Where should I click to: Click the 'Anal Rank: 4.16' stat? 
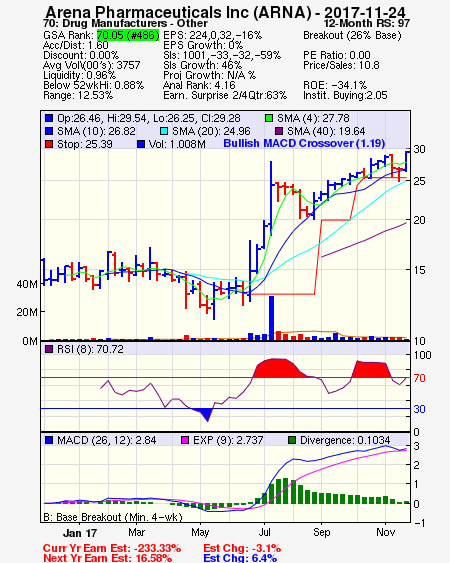tap(199, 85)
